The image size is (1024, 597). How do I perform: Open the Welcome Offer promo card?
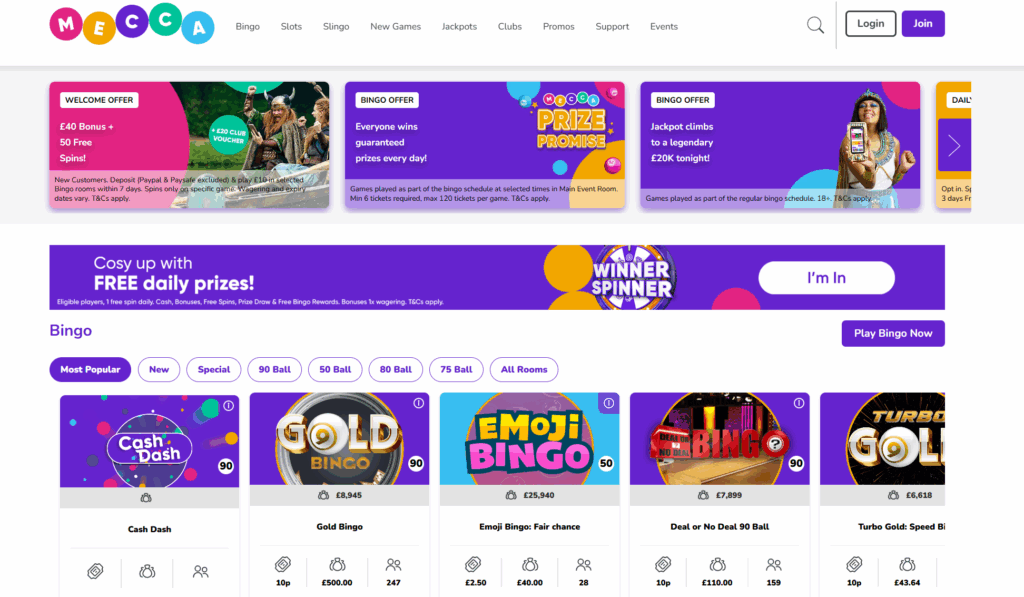189,145
